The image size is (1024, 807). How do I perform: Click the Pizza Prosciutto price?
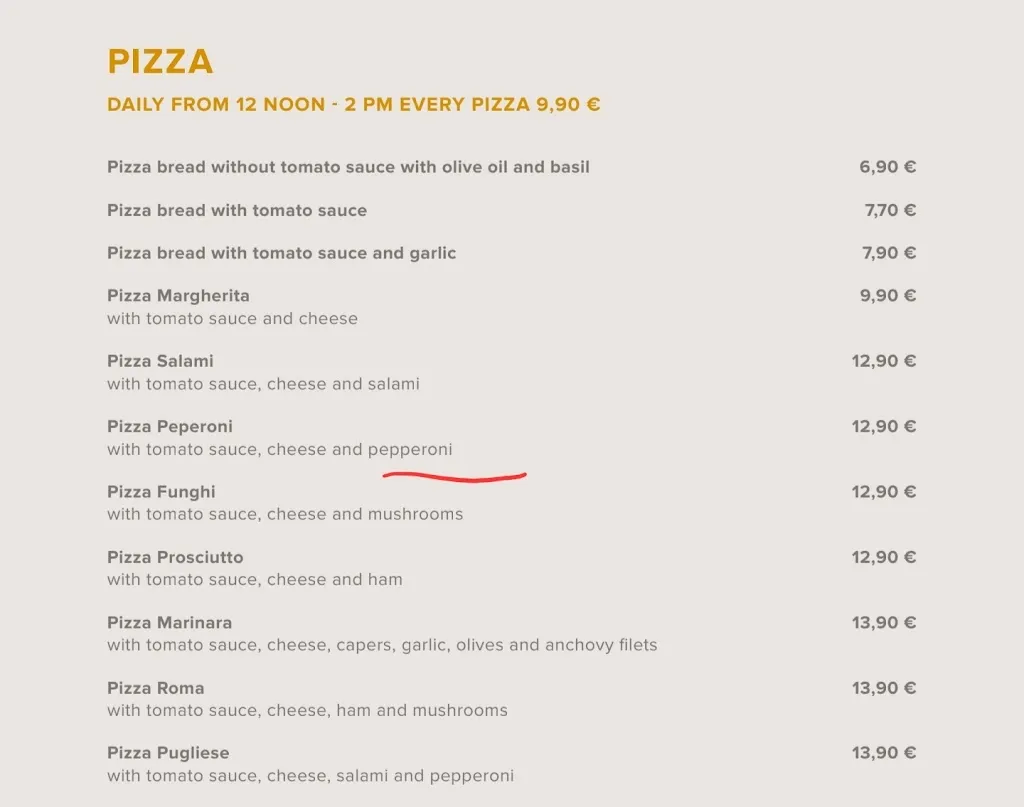pos(883,557)
